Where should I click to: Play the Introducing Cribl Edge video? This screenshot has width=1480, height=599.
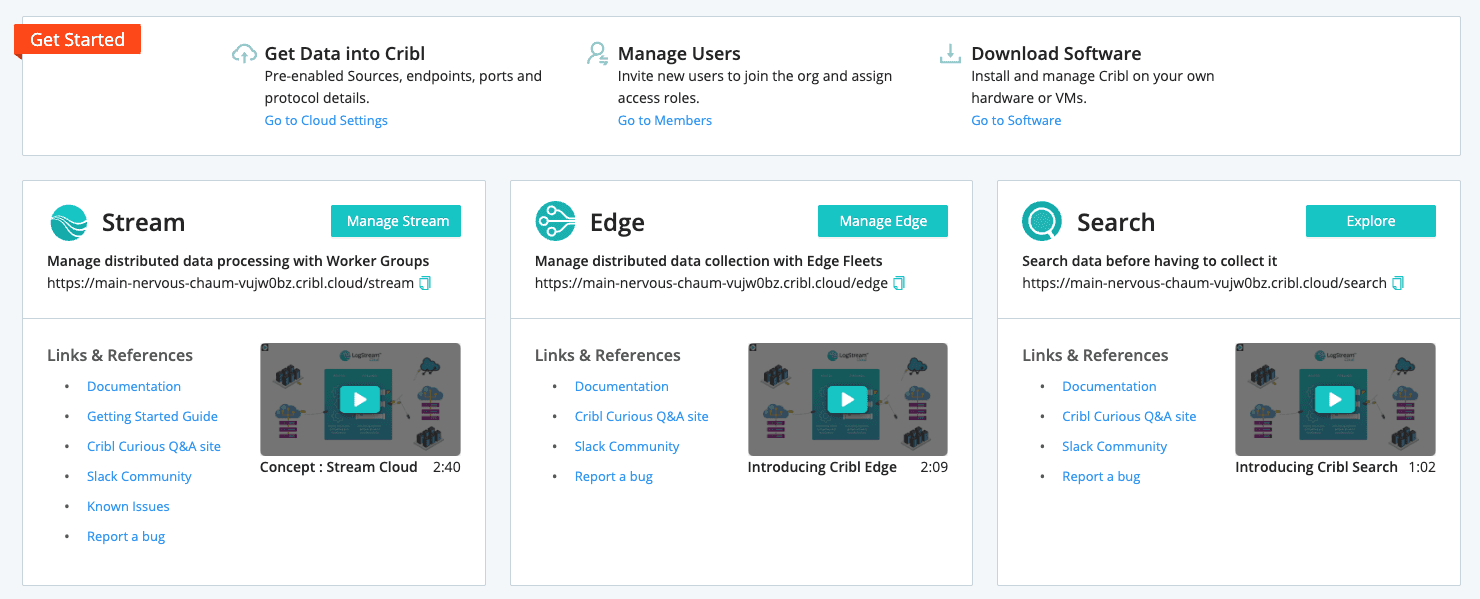(x=847, y=400)
